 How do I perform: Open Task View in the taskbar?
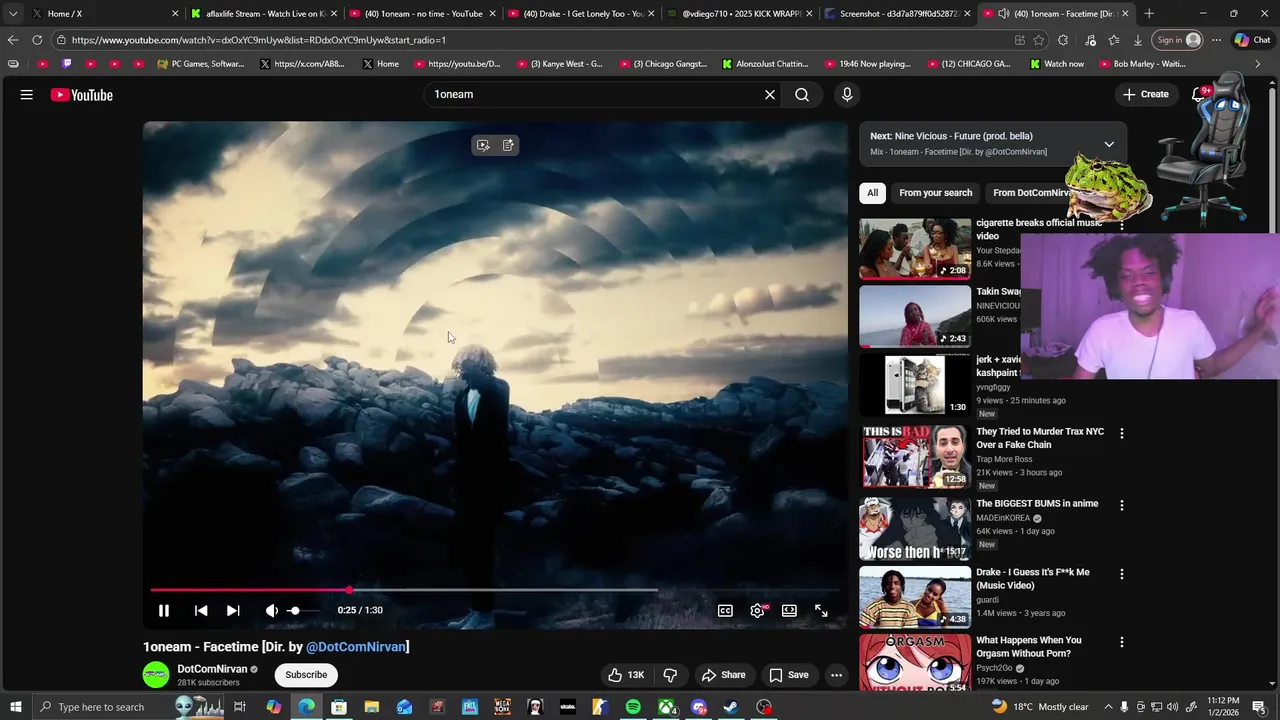coord(240,707)
